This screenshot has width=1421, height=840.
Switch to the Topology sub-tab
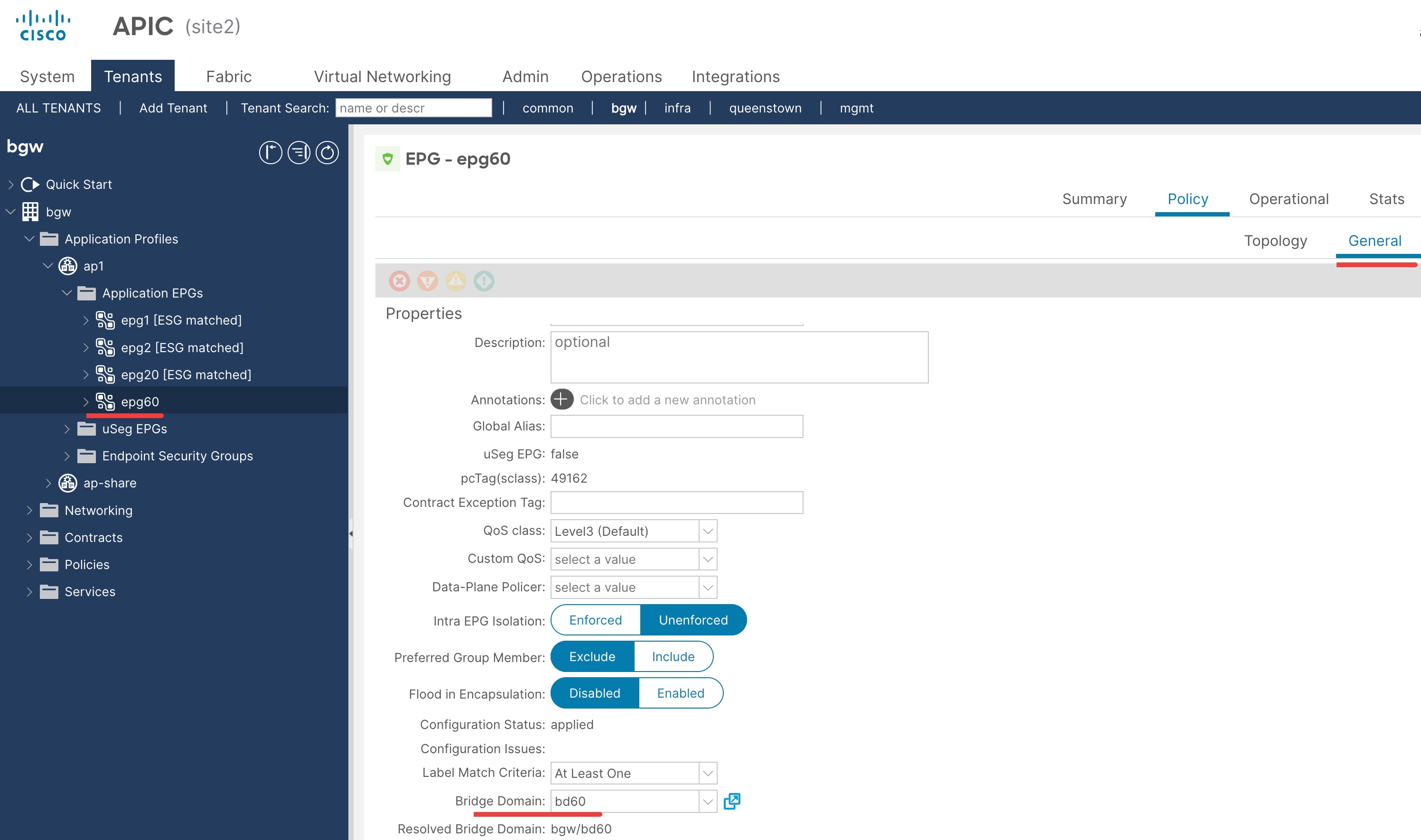pyautogui.click(x=1276, y=241)
